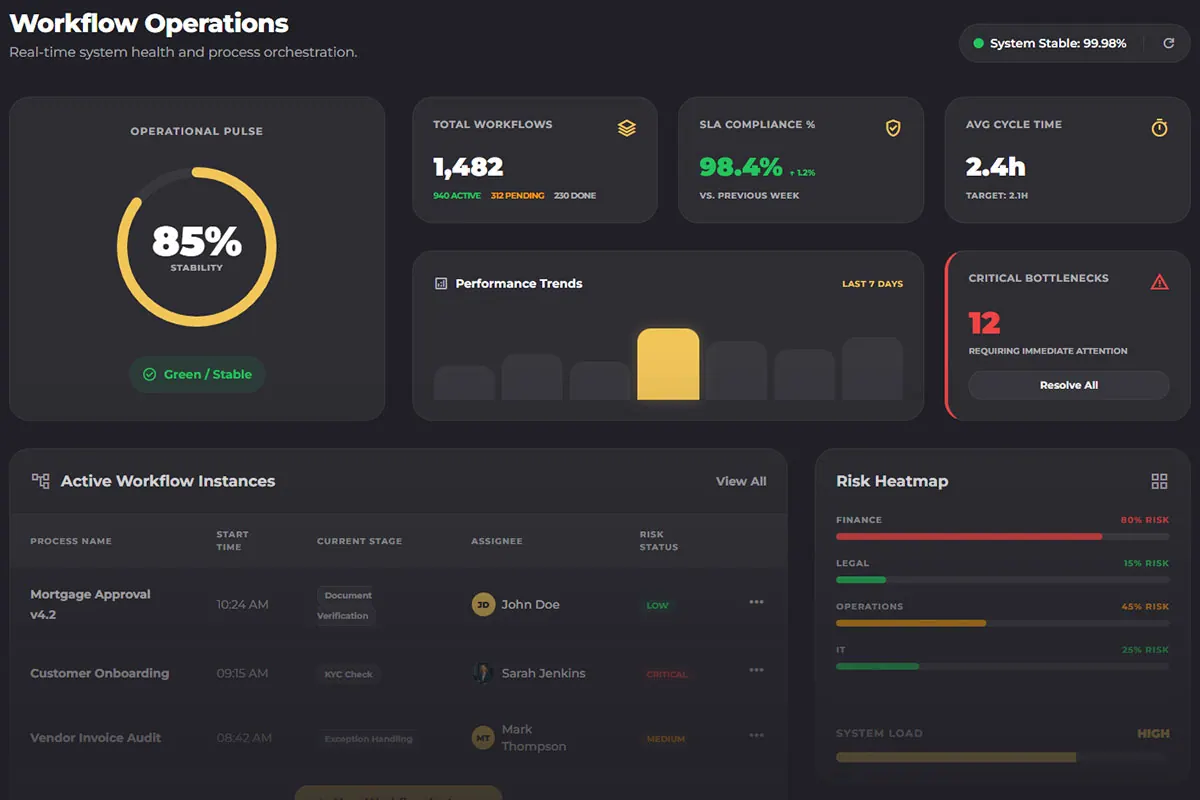Click the 2.4h average cycle time value
The height and width of the screenshot is (800, 1200).
point(996,167)
